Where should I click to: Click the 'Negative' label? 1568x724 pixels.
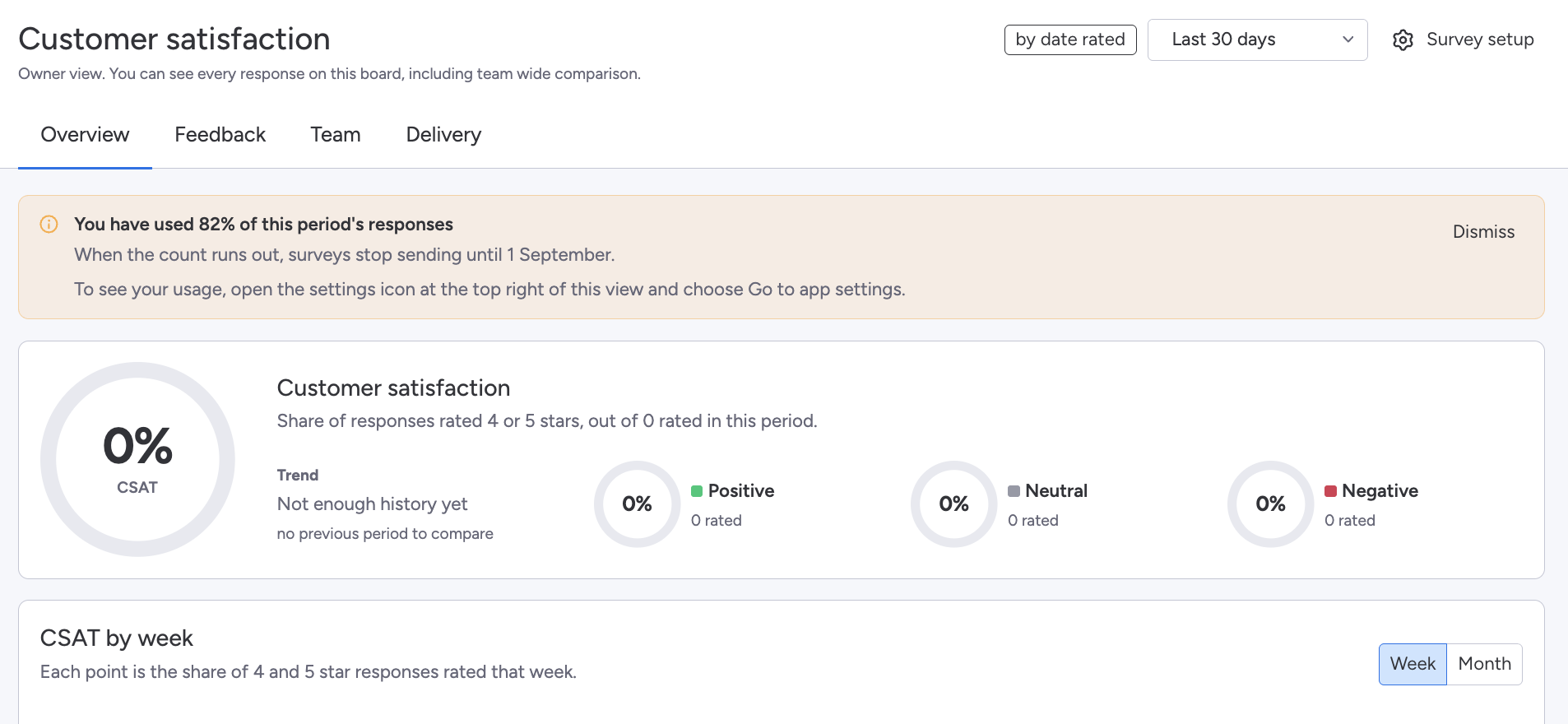pyautogui.click(x=1380, y=491)
